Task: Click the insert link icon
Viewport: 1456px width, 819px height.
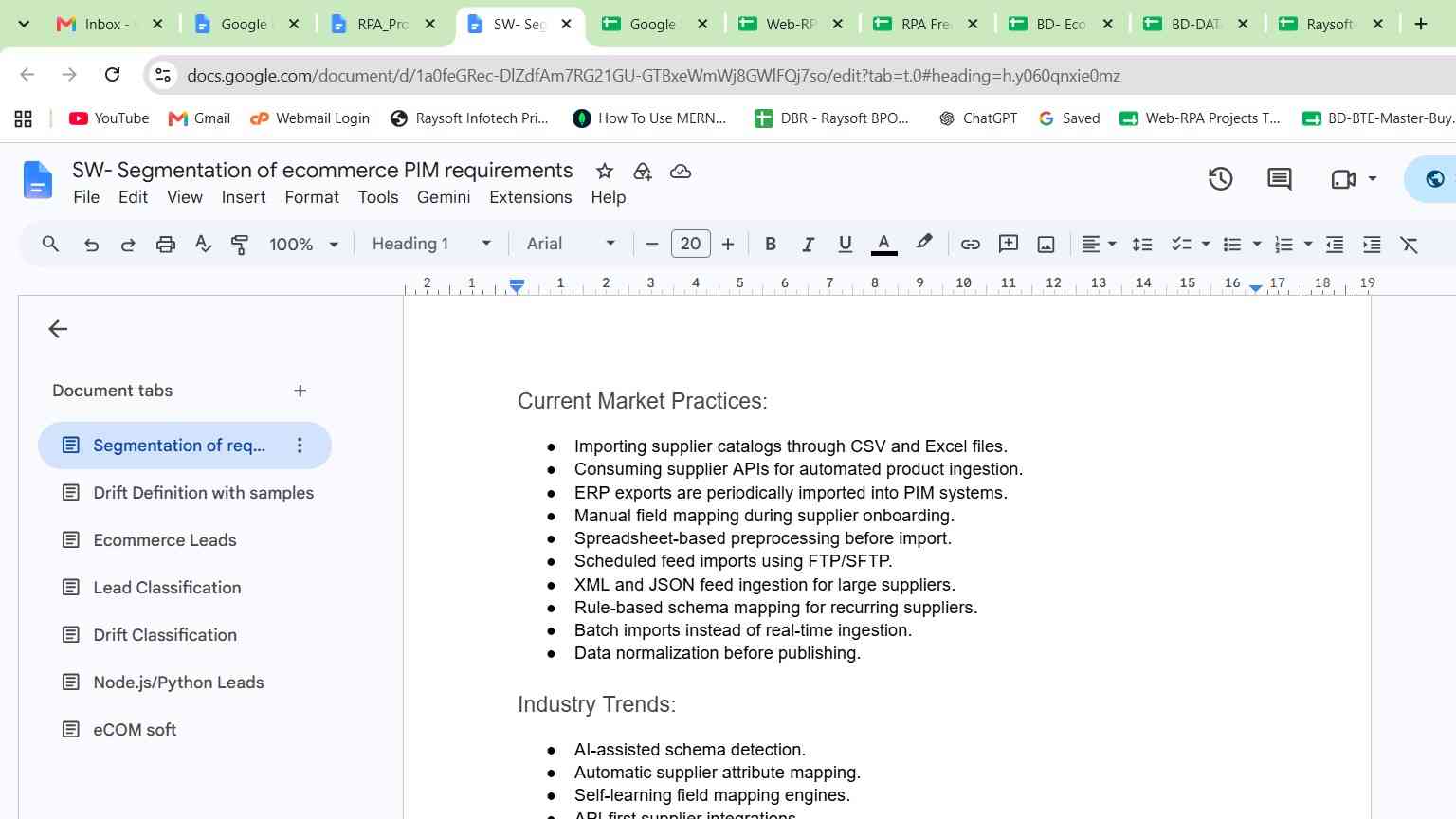Action: point(970,245)
